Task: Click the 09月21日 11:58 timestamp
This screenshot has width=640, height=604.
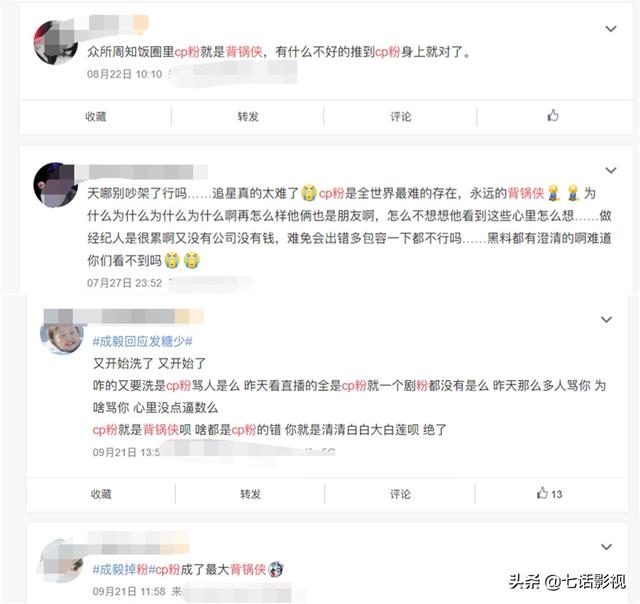Action: point(129,591)
